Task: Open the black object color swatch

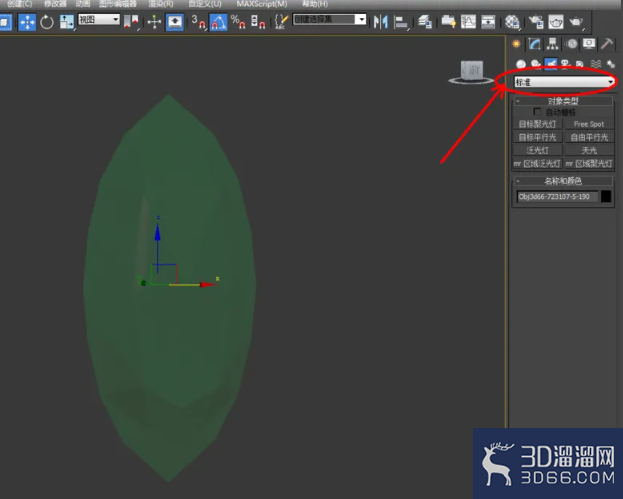Action: point(606,196)
